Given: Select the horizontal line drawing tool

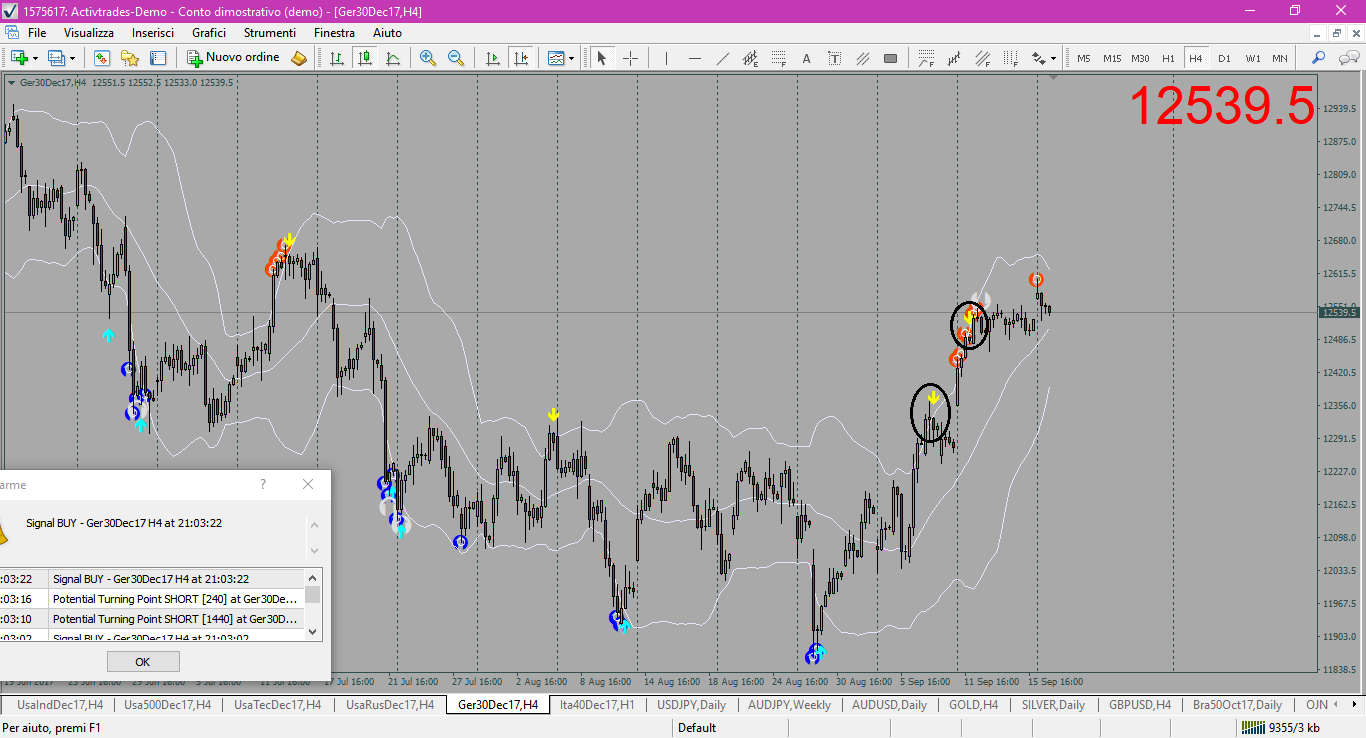Looking at the screenshot, I should click(x=694, y=58).
